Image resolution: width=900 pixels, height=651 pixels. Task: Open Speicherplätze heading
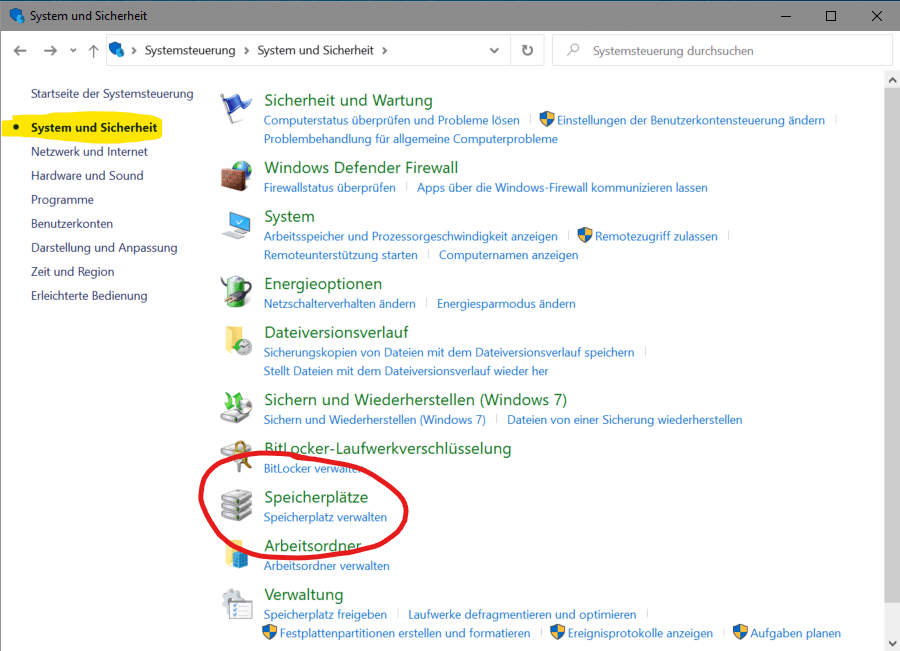pos(316,497)
